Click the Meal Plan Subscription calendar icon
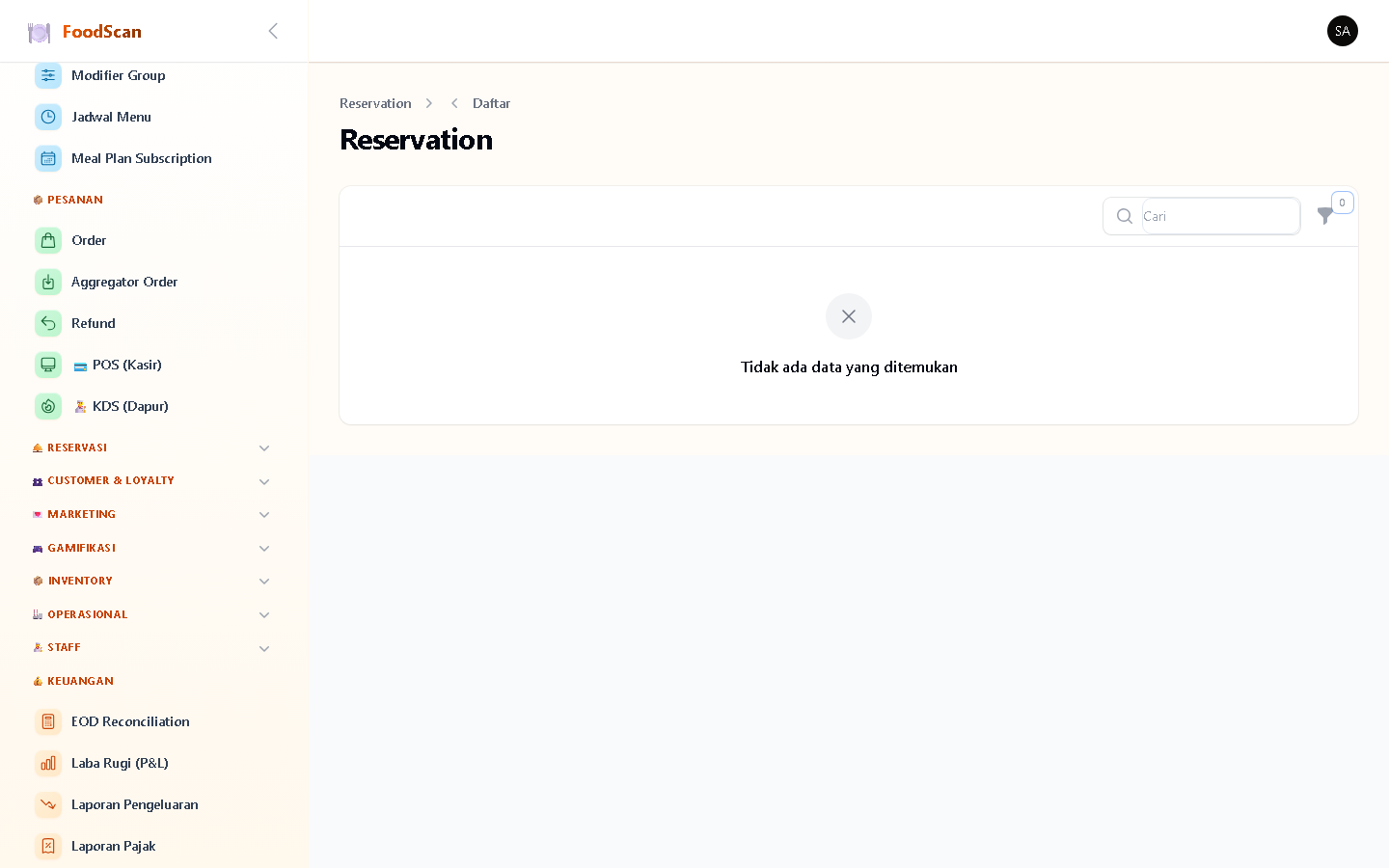Screen dimensions: 1389x868 click(x=48, y=158)
